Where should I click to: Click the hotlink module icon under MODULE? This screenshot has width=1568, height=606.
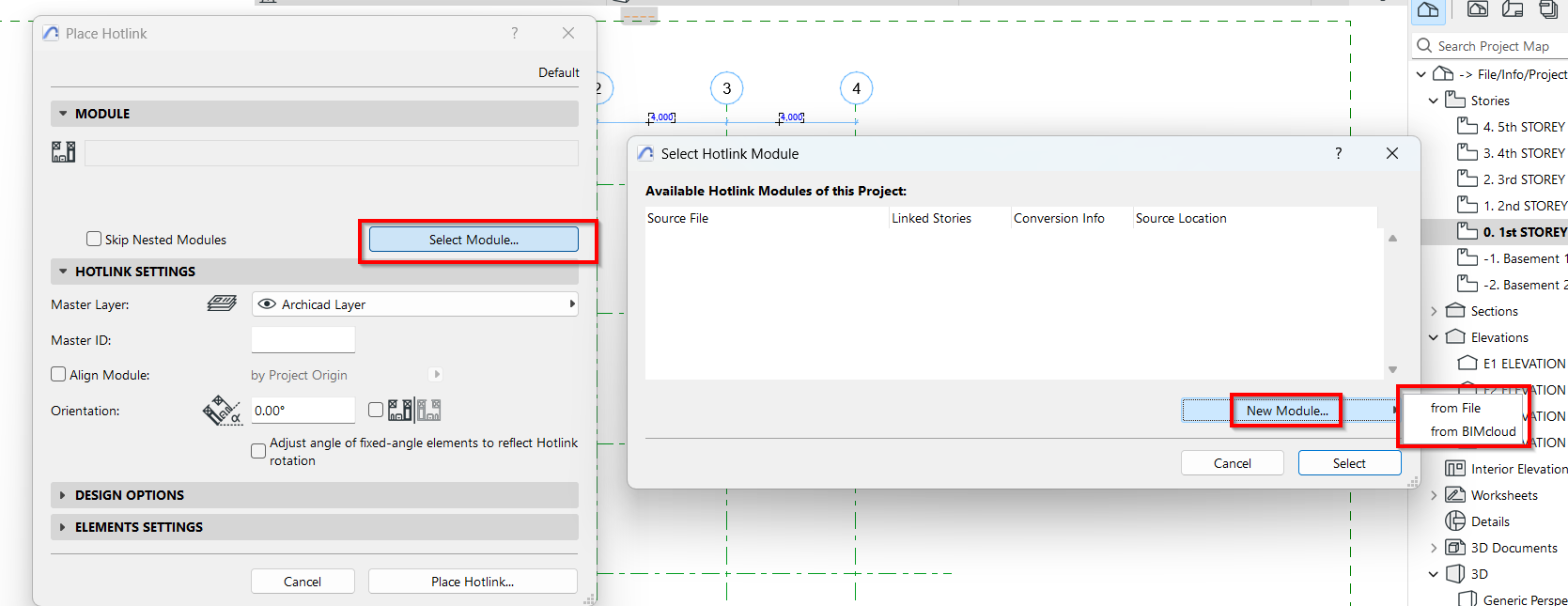click(x=64, y=152)
